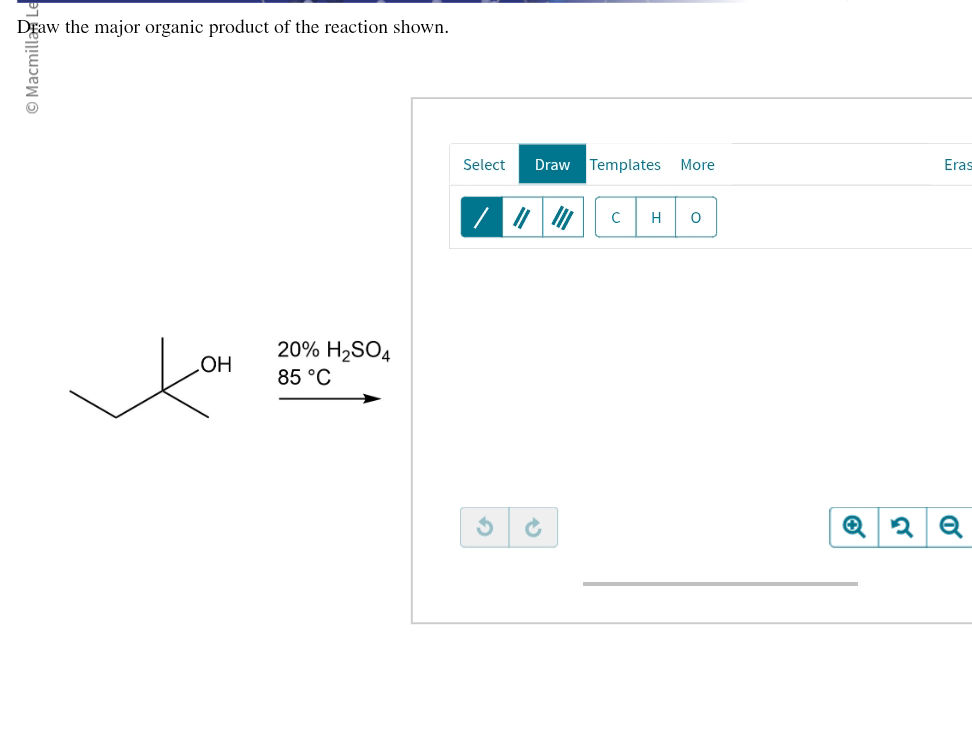Toggle the Carbon atom button
The height and width of the screenshot is (729, 972).
point(615,217)
